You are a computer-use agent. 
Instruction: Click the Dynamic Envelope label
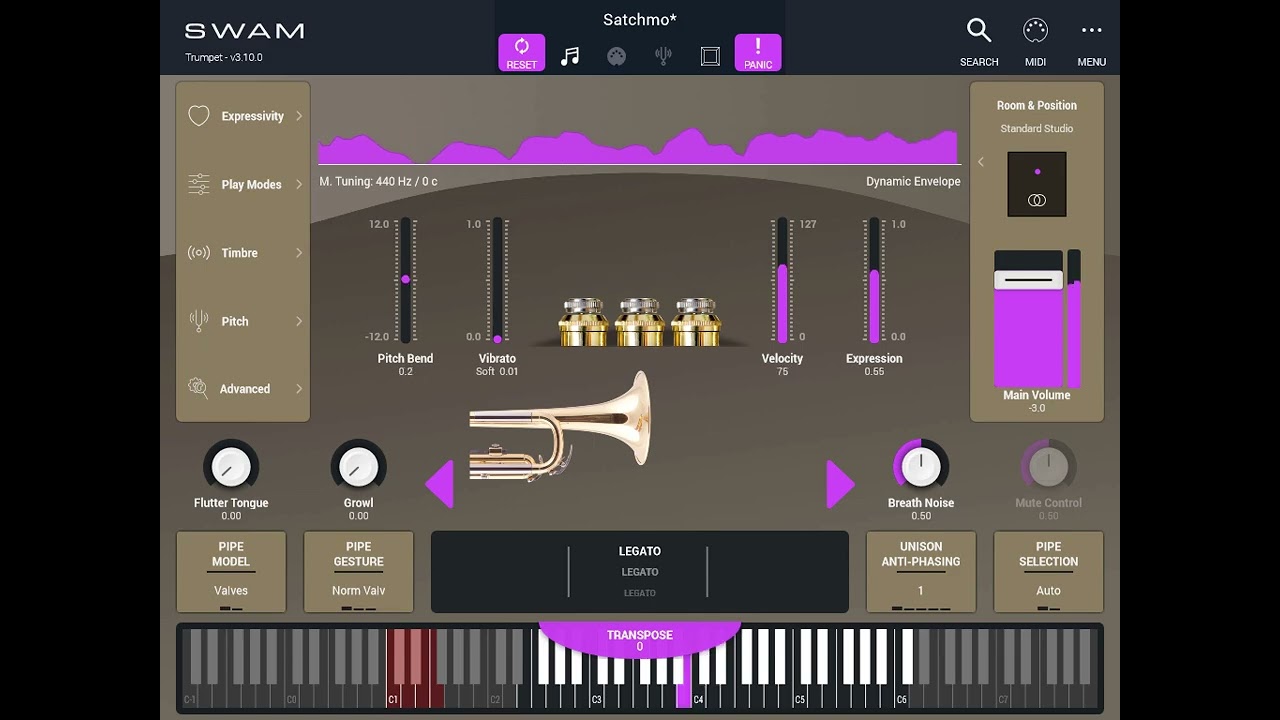[x=913, y=181]
